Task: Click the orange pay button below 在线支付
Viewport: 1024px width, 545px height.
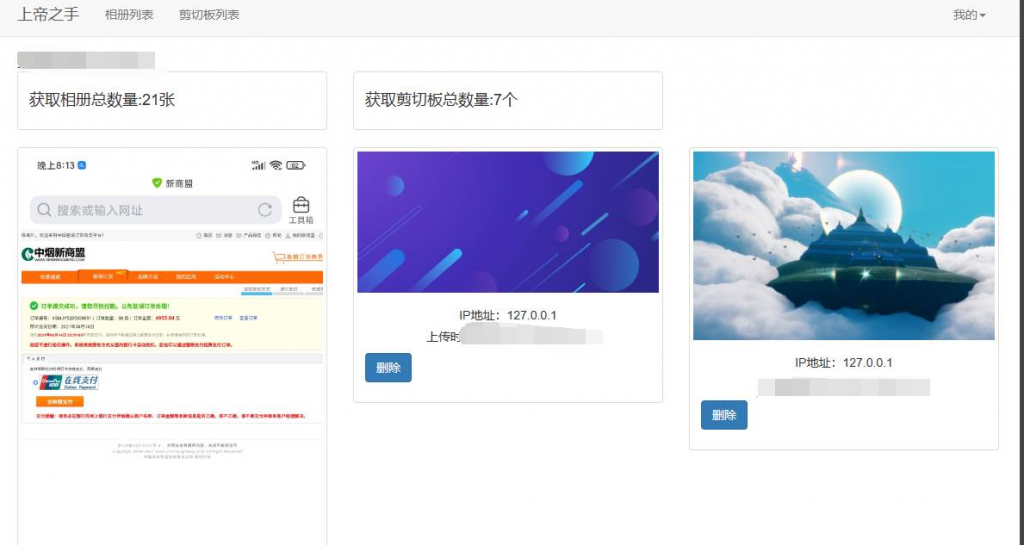Action: tap(59, 401)
